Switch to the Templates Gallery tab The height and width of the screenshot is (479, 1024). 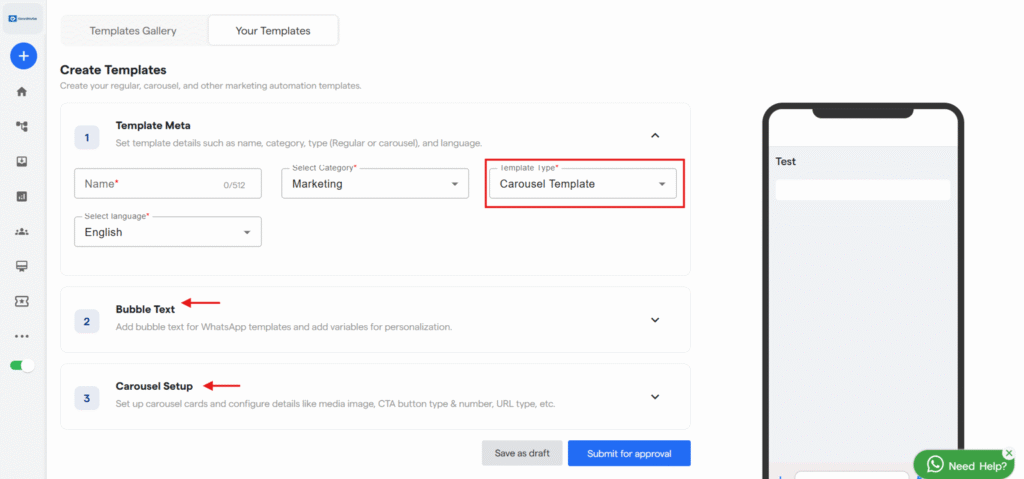pos(133,31)
